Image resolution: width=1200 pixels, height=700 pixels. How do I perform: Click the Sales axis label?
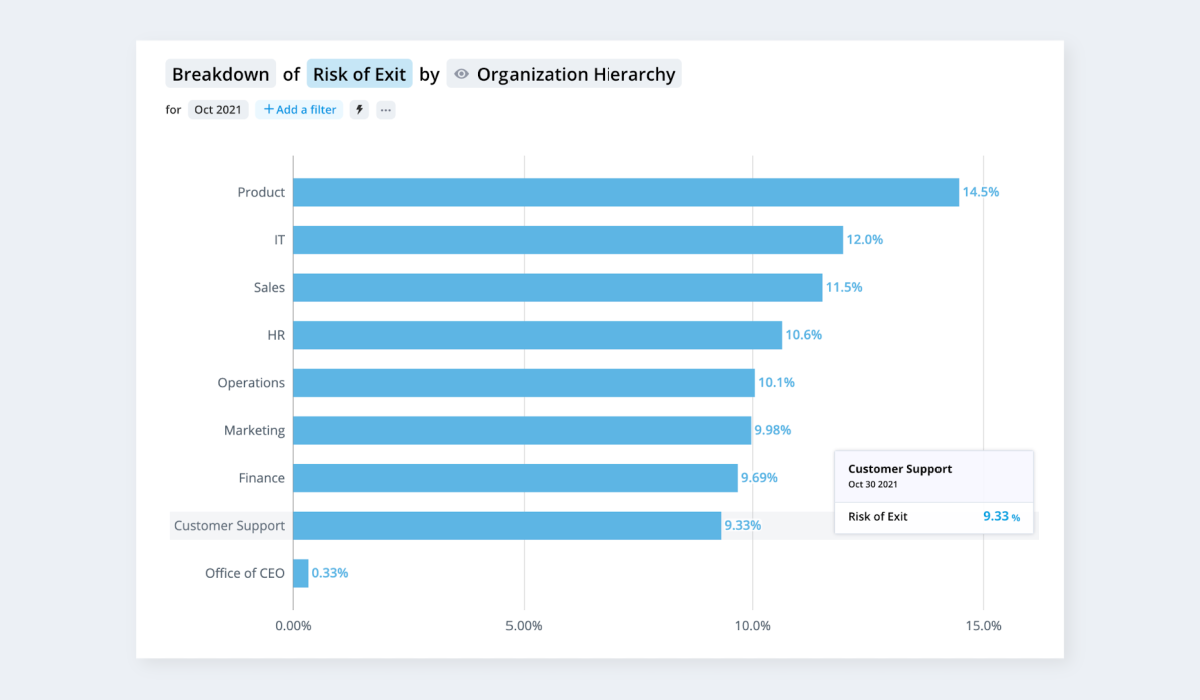(x=269, y=287)
